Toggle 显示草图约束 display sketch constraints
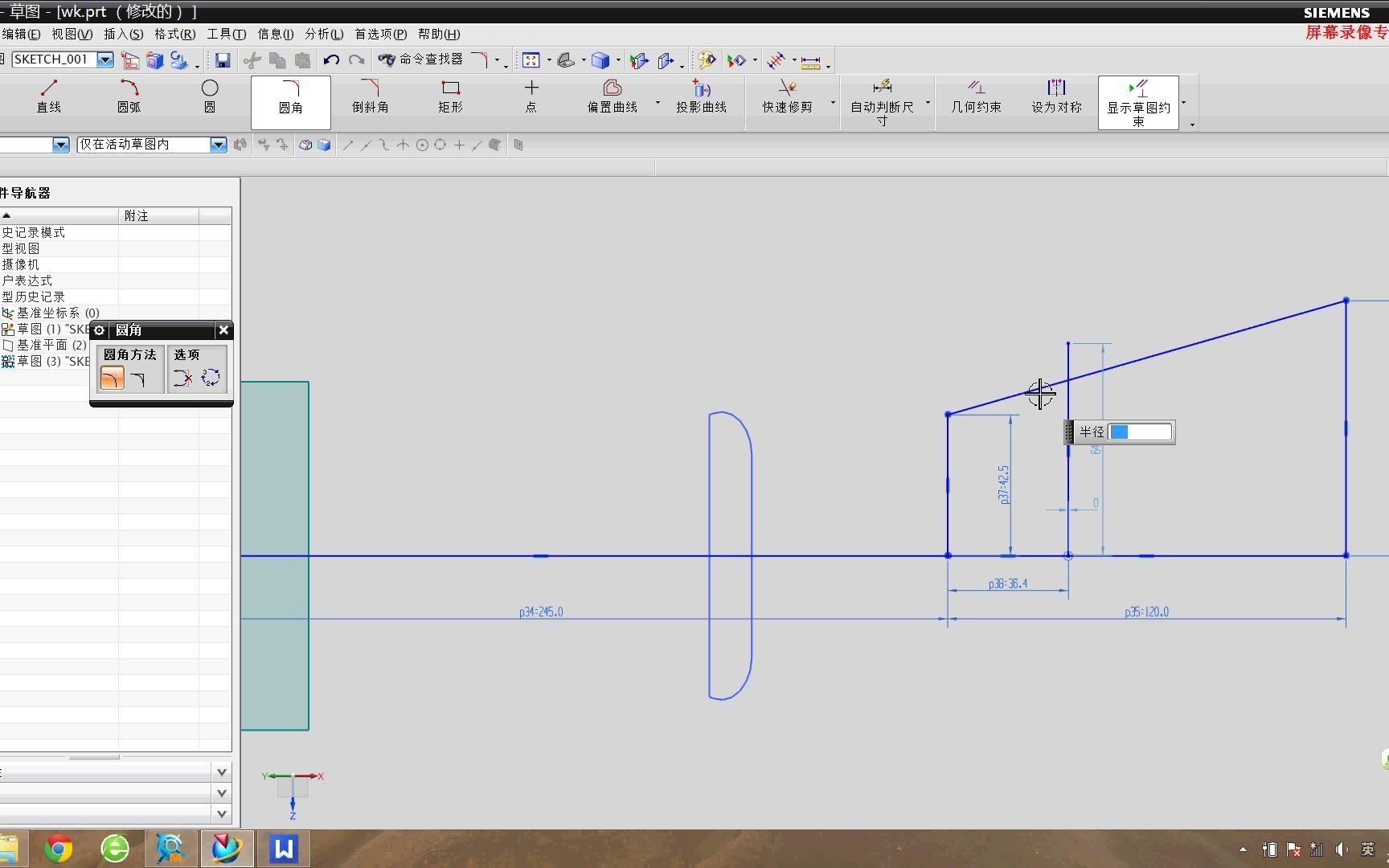The height and width of the screenshot is (868, 1389). coord(1138,102)
